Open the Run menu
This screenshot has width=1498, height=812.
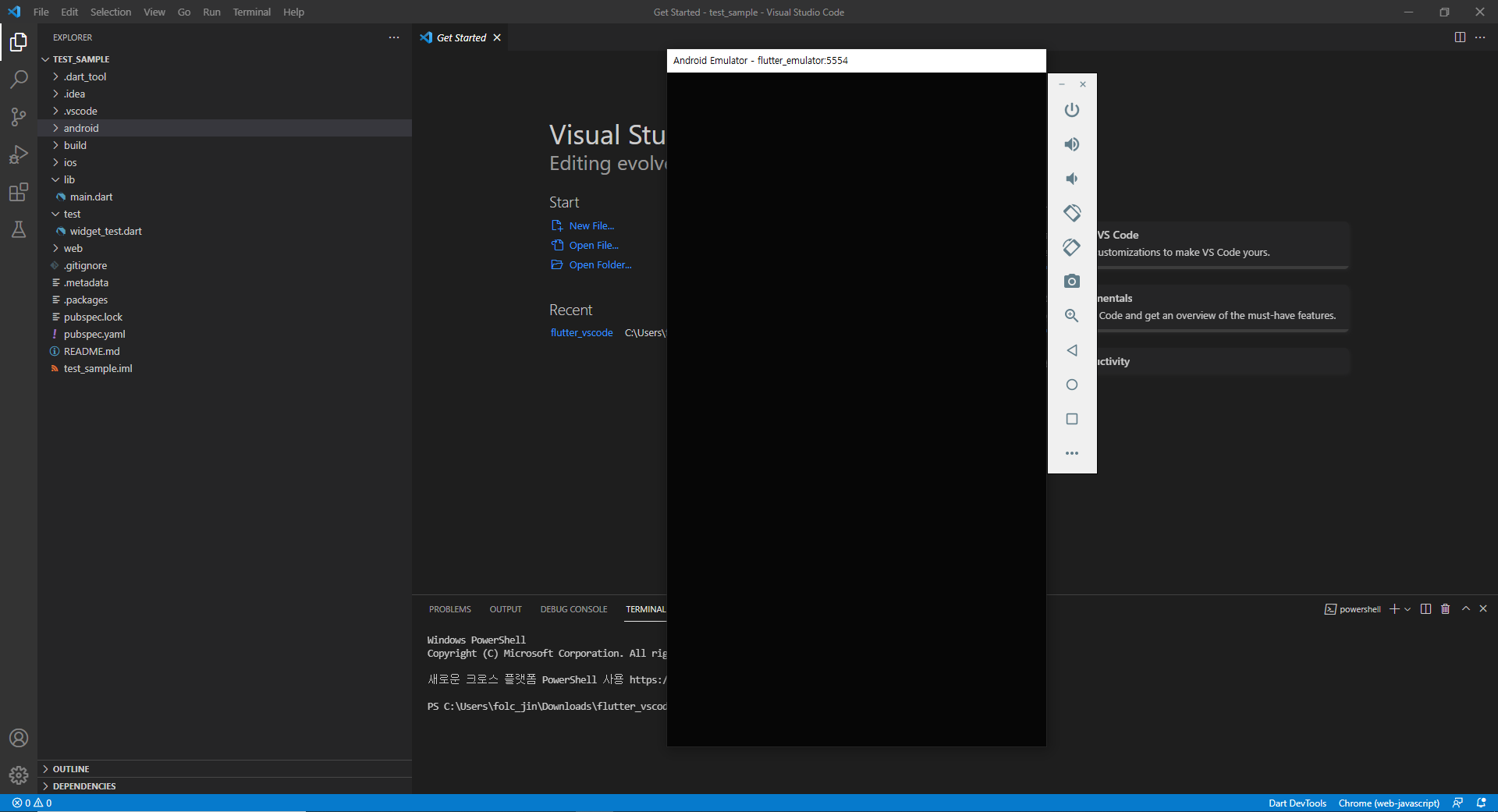[x=211, y=12]
